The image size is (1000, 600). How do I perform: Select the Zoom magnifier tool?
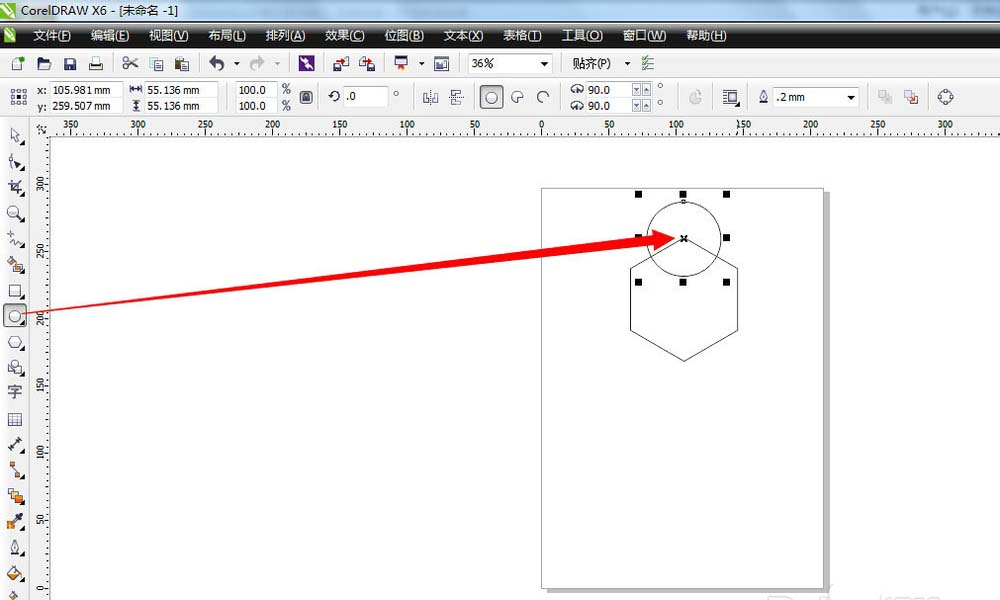(x=15, y=213)
